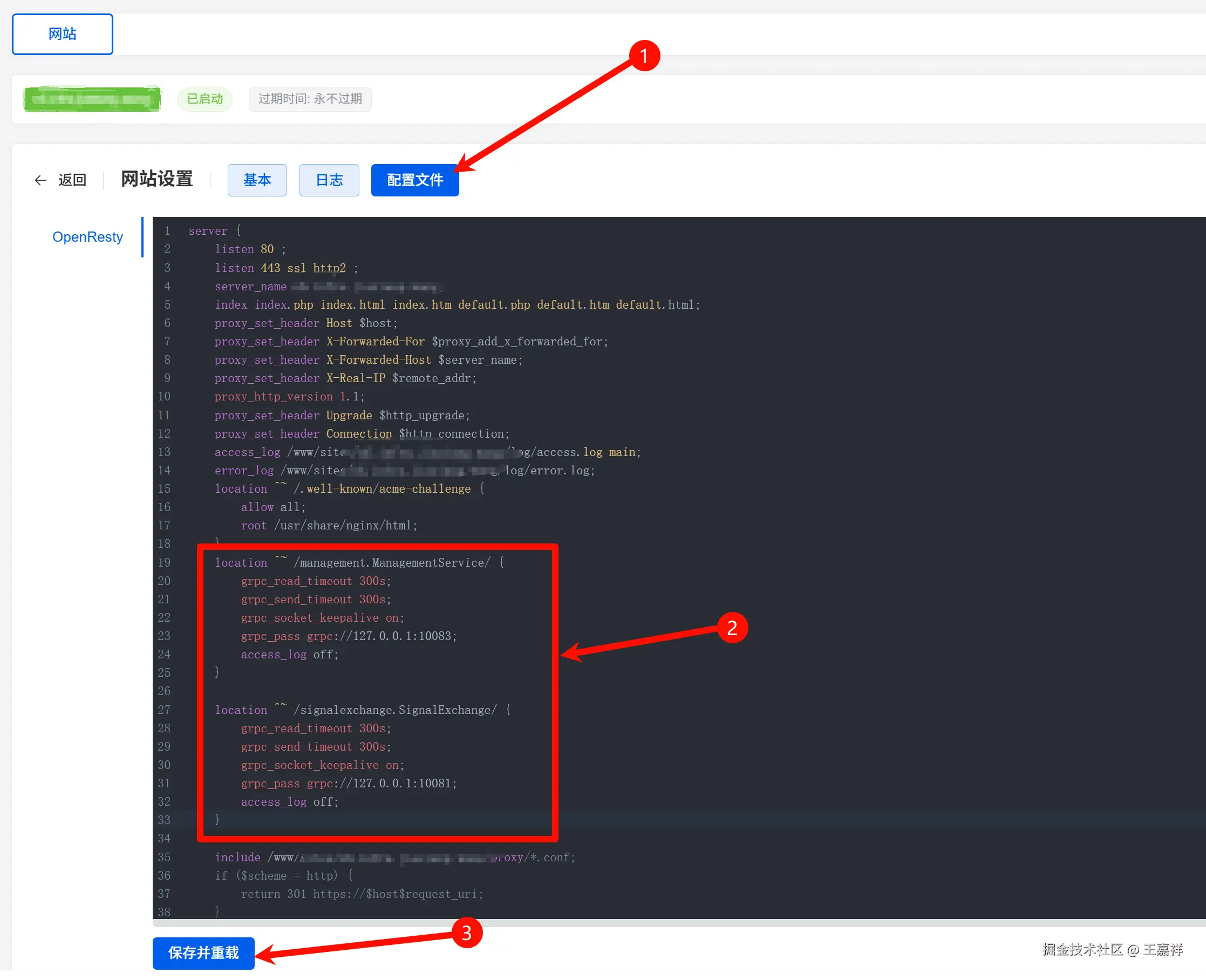The image size is (1206, 980).
Task: Click the 已启动 status badge
Action: point(205,99)
